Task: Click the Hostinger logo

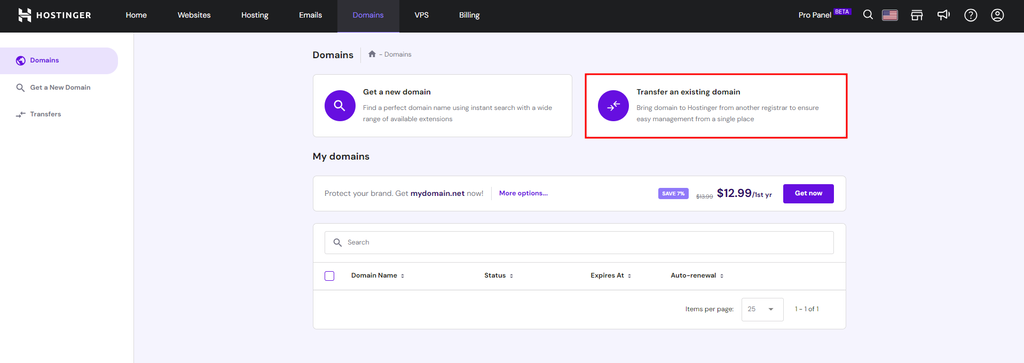Action: 54,15
